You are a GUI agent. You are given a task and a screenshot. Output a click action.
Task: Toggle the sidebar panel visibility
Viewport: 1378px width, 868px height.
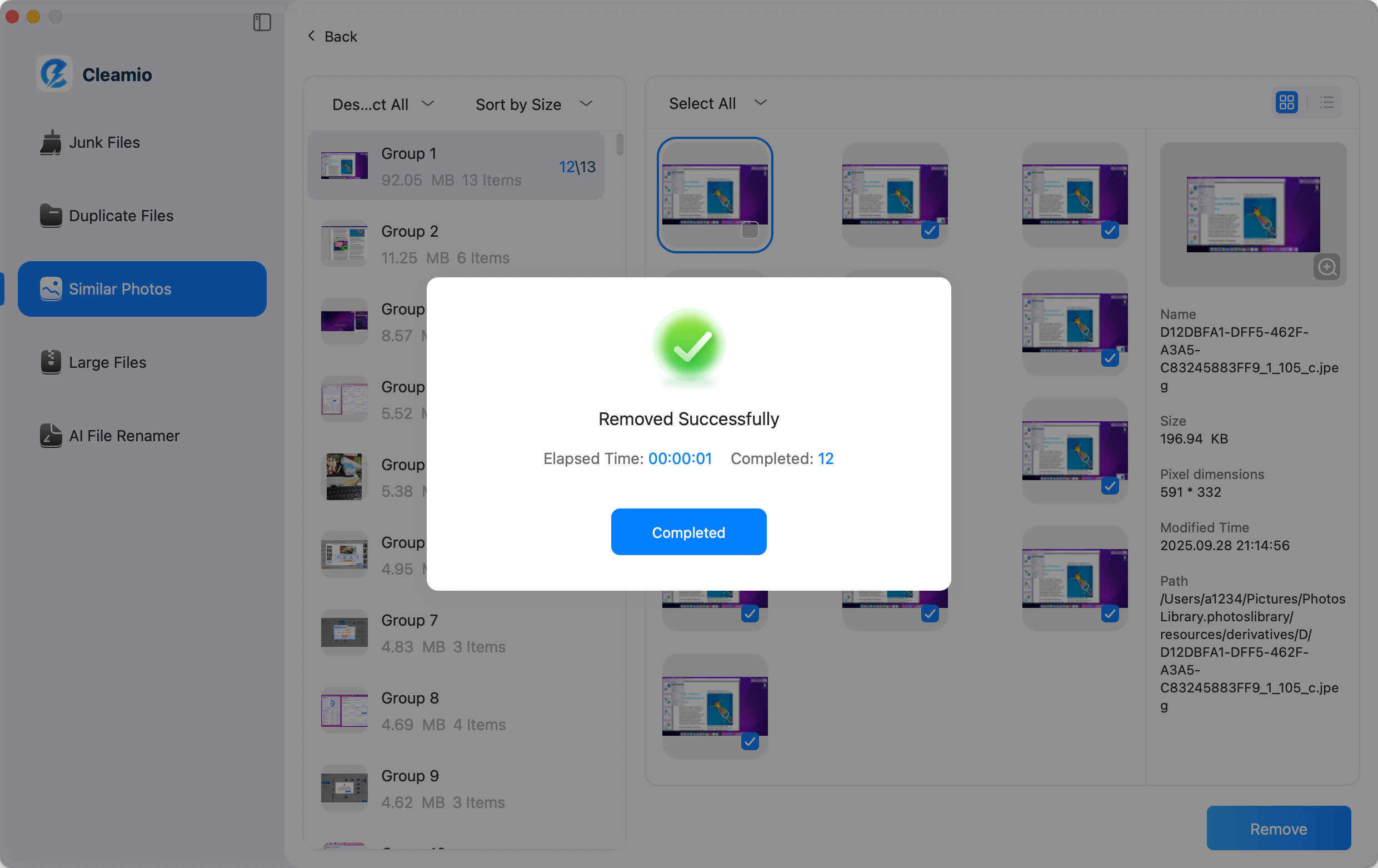[x=262, y=22]
